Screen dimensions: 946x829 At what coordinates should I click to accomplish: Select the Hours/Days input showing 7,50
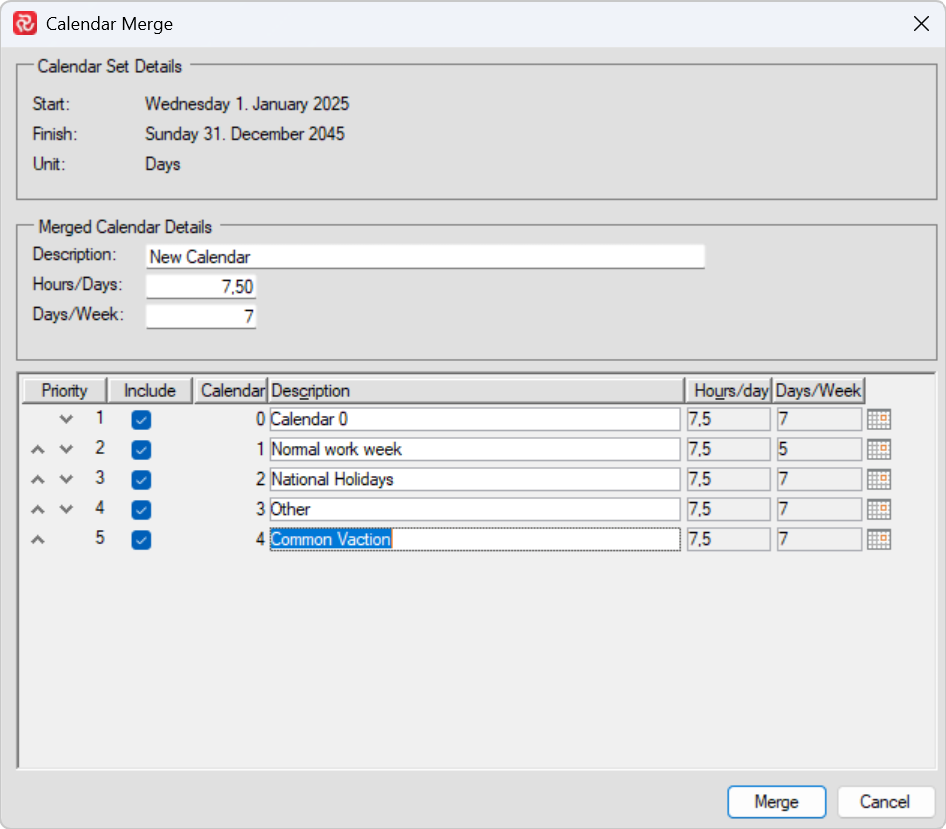(x=202, y=289)
